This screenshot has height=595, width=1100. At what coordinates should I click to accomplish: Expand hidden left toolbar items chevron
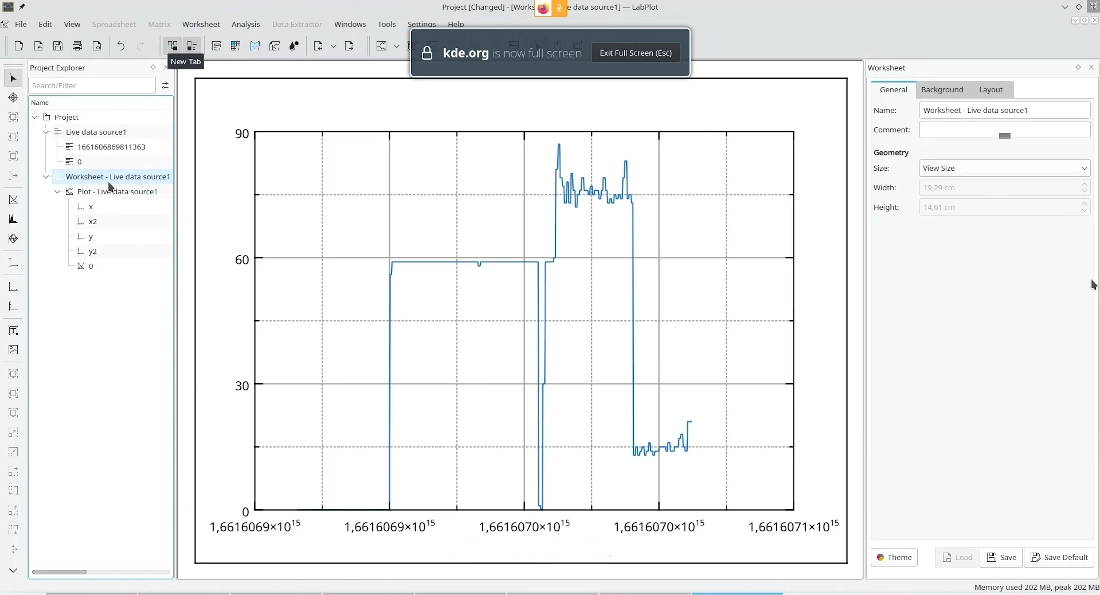point(13,570)
